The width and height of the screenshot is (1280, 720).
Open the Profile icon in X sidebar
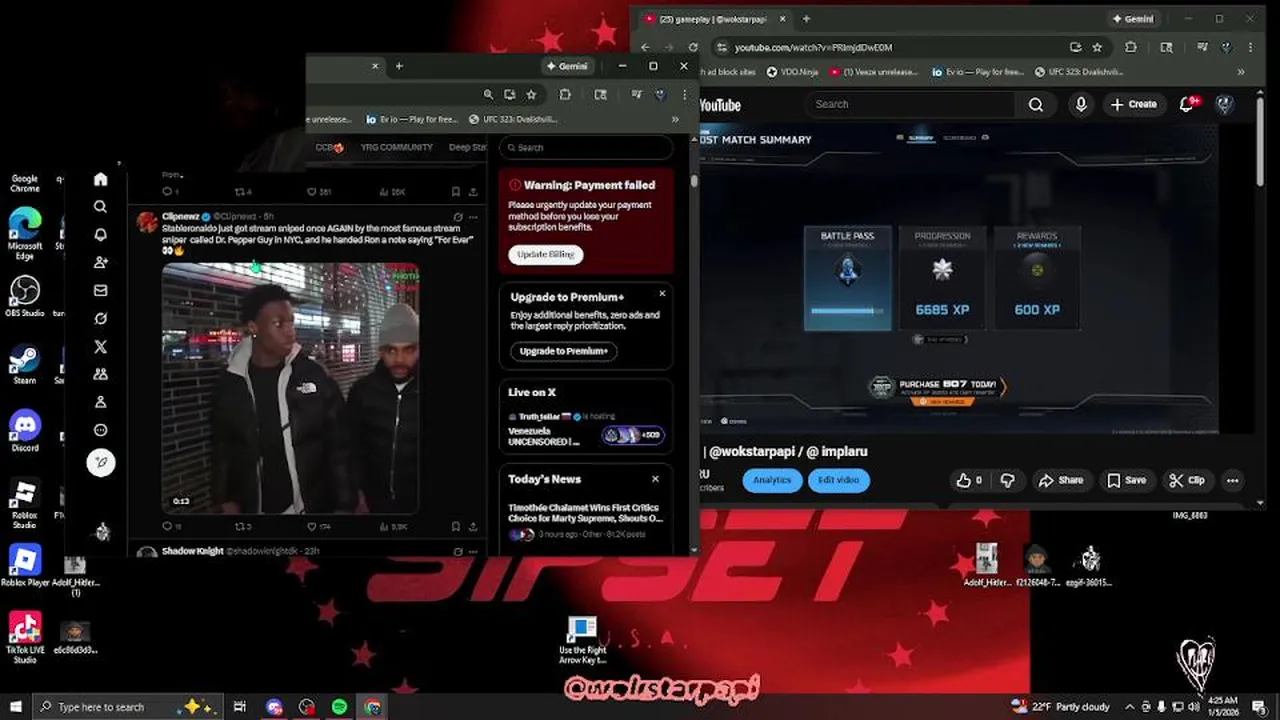point(100,402)
